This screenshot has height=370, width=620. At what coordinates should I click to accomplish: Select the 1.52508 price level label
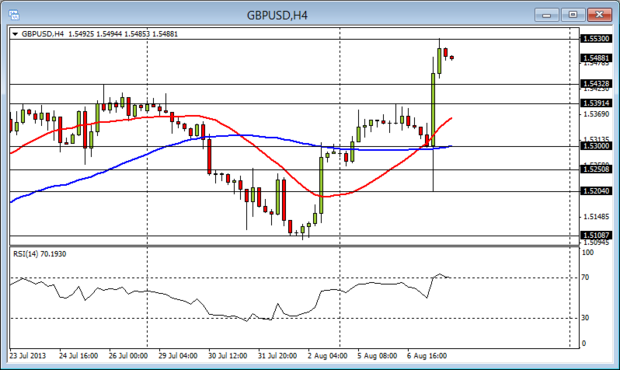(596, 170)
